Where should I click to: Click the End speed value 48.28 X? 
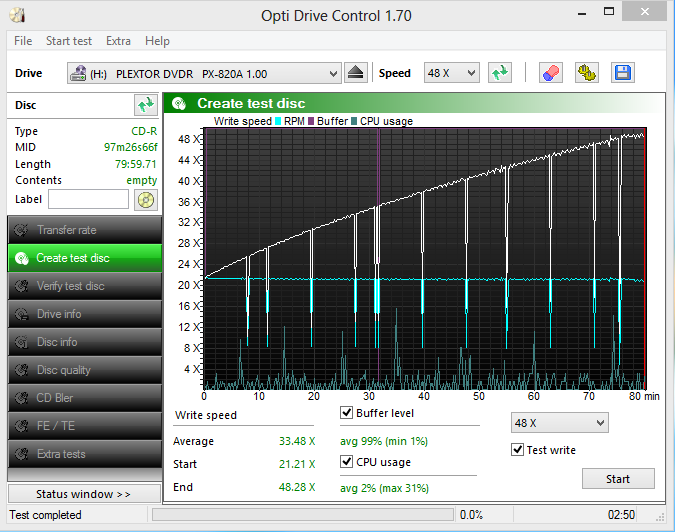click(x=297, y=487)
